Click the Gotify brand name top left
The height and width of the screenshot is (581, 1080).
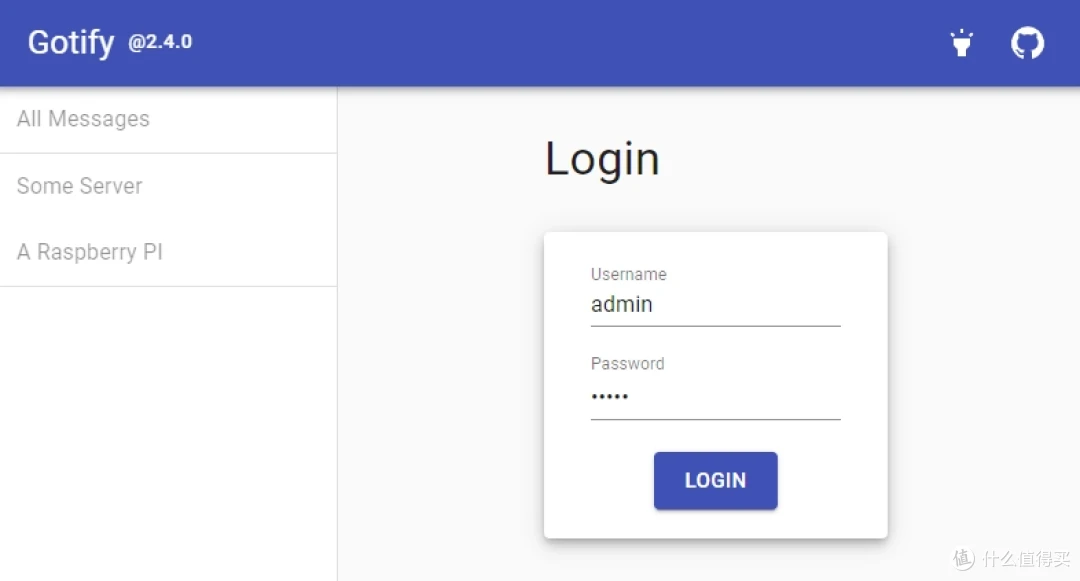click(x=70, y=42)
